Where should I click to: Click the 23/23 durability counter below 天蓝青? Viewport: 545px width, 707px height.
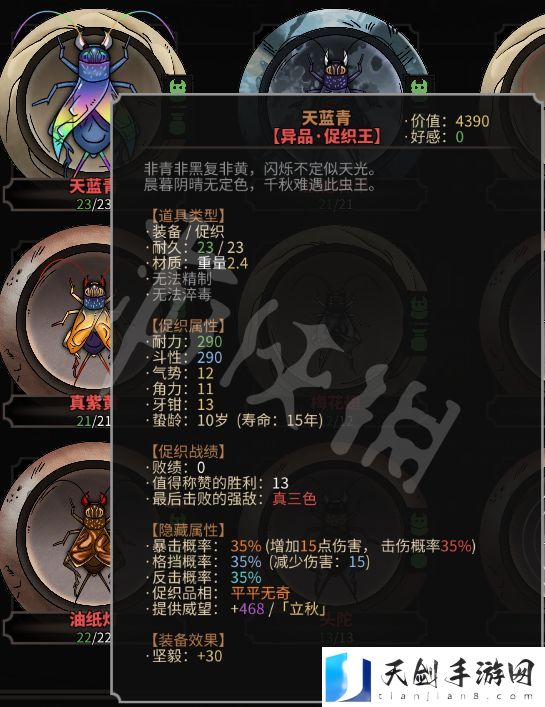[x=93, y=204]
